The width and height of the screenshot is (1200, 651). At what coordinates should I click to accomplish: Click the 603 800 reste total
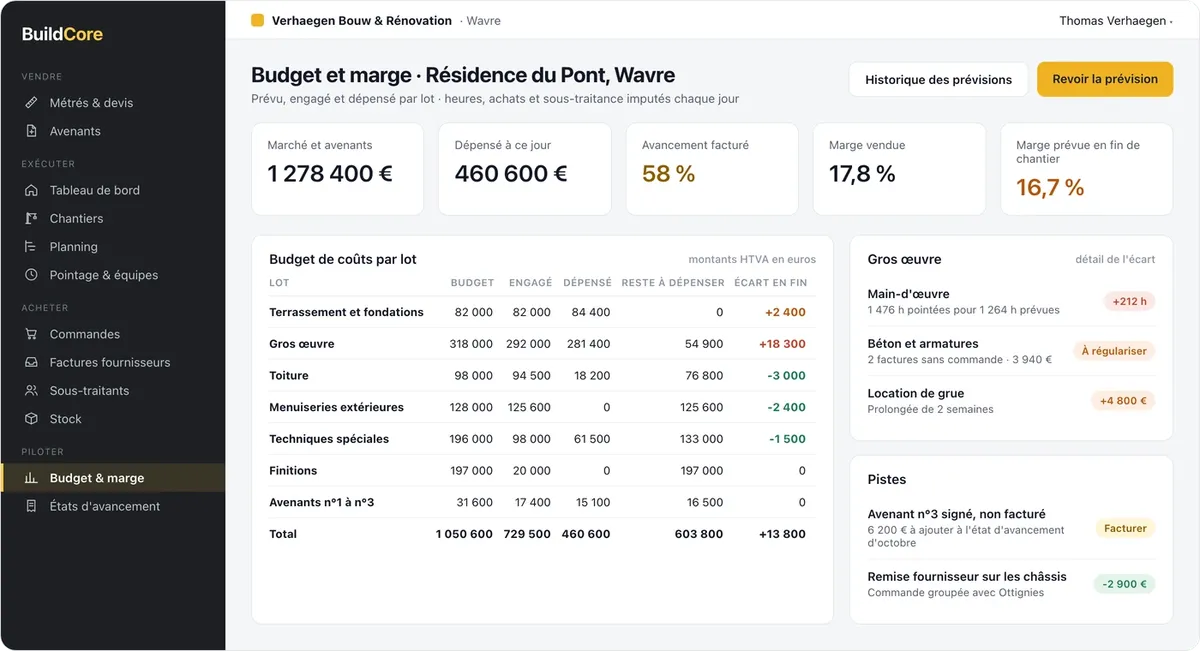pos(699,534)
